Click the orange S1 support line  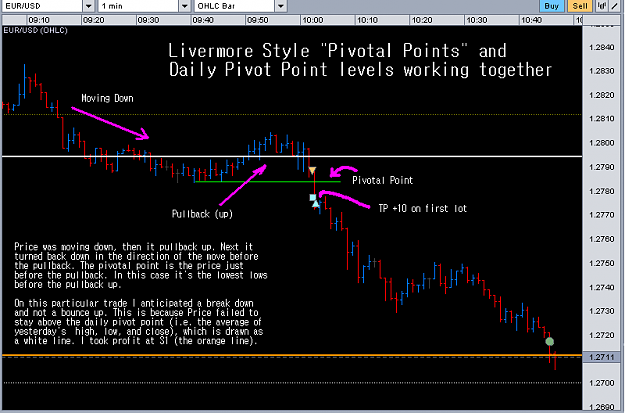(292, 355)
